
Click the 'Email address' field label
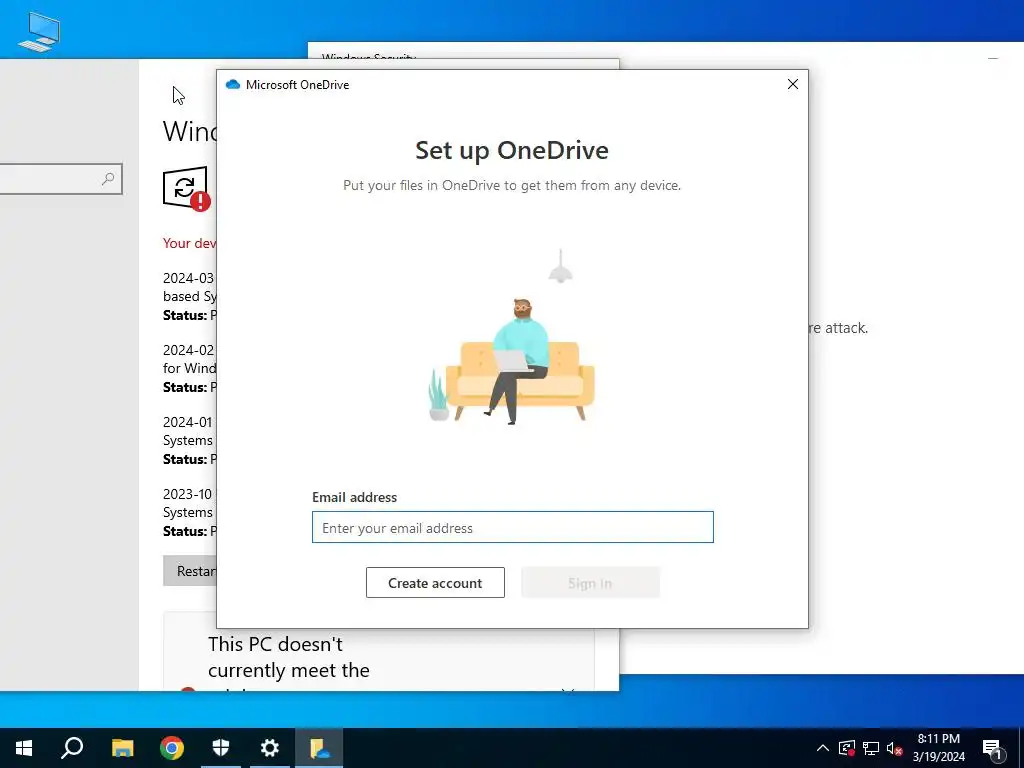pyautogui.click(x=355, y=497)
